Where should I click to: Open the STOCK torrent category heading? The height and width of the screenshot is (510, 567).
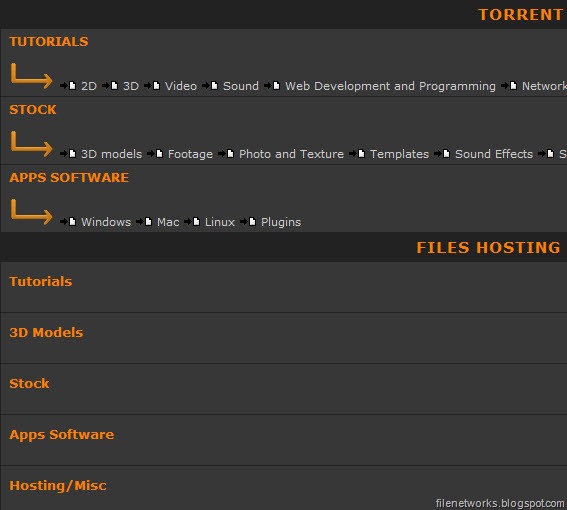coord(33,110)
